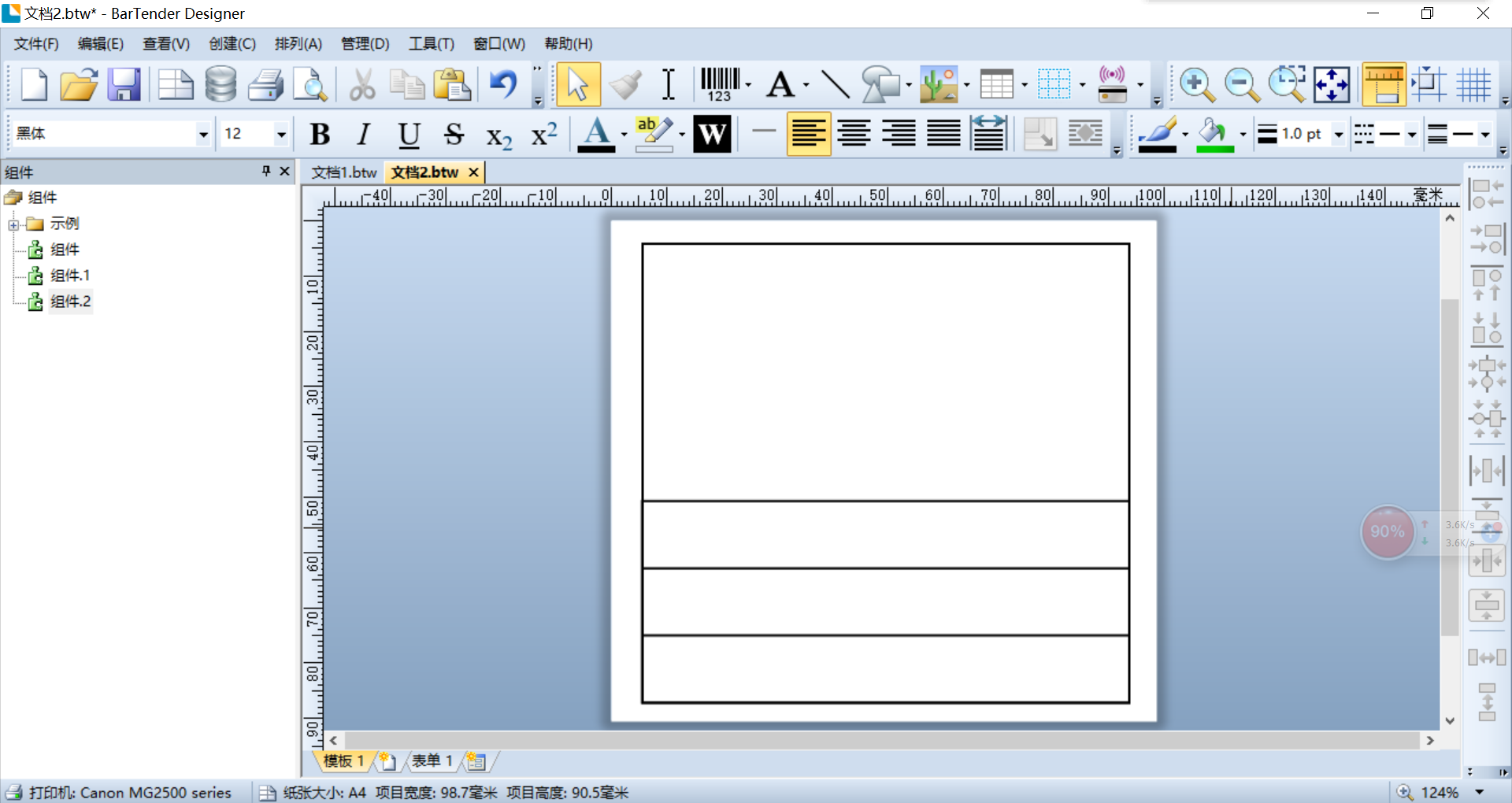Click the zoom in magnifier icon
This screenshot has width=1512, height=803.
pyautogui.click(x=1197, y=84)
